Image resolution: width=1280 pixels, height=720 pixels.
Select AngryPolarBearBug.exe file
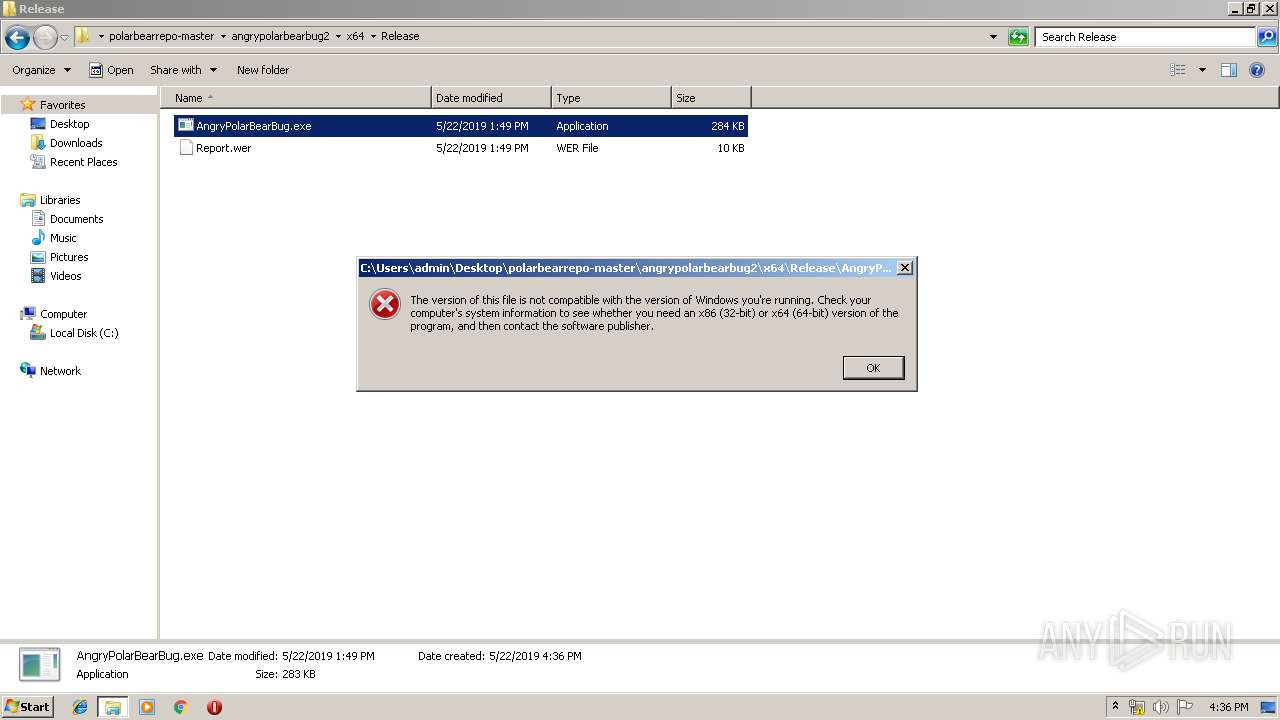coord(461,126)
